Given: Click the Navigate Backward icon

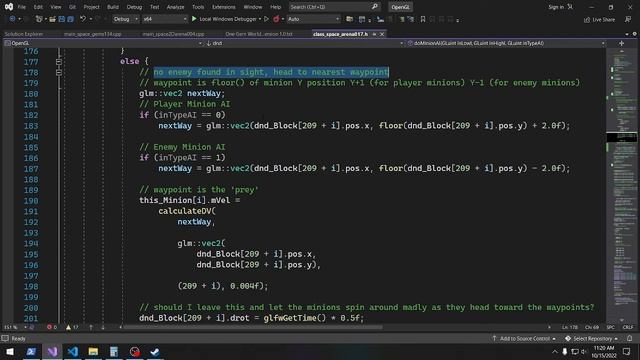Looking at the screenshot, I should pos(12,19).
